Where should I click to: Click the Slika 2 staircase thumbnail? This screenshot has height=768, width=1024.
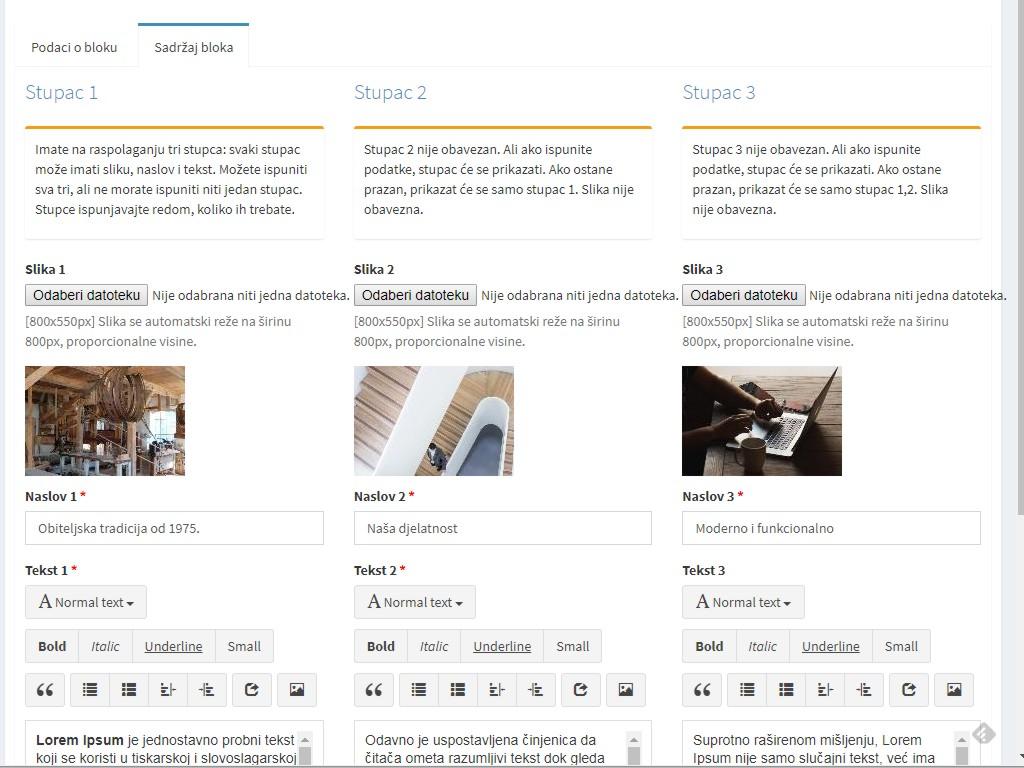pyautogui.click(x=433, y=421)
